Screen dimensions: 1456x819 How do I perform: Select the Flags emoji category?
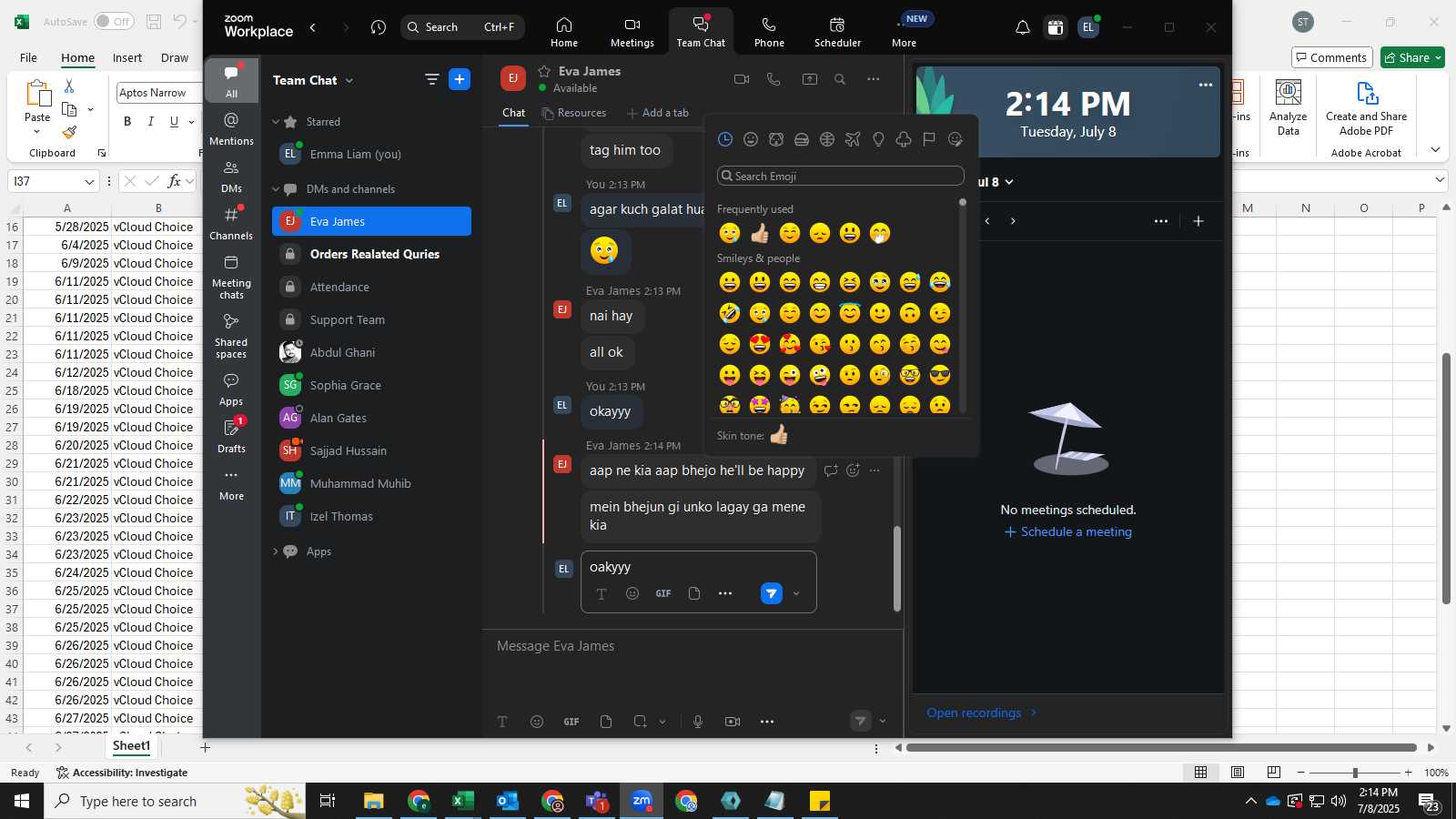coord(929,139)
